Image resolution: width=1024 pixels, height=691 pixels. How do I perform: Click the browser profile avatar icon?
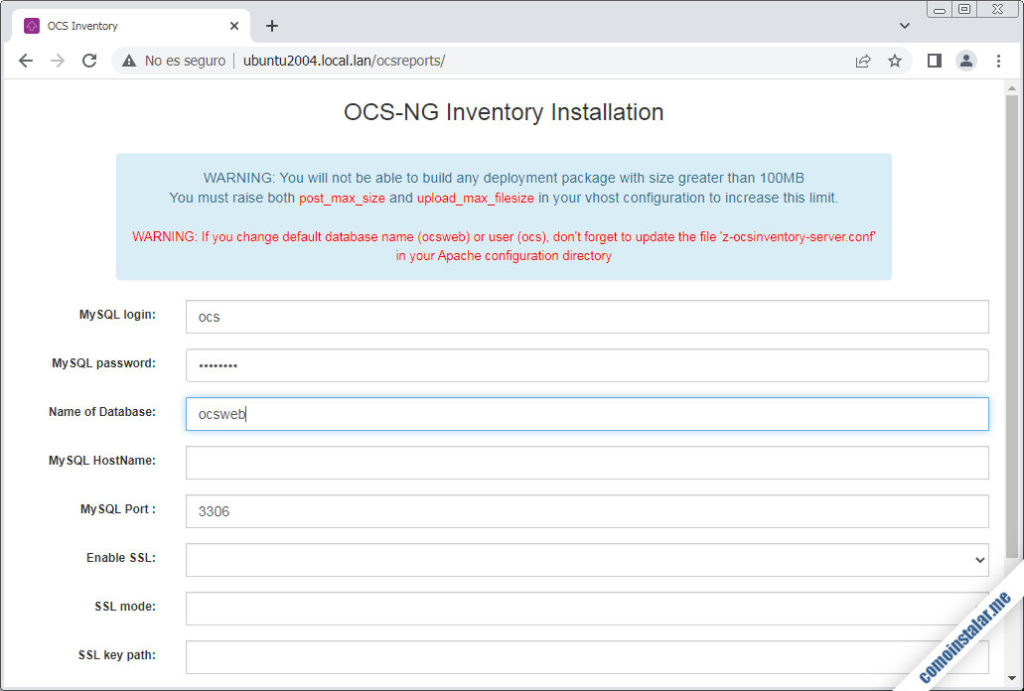[x=966, y=60]
